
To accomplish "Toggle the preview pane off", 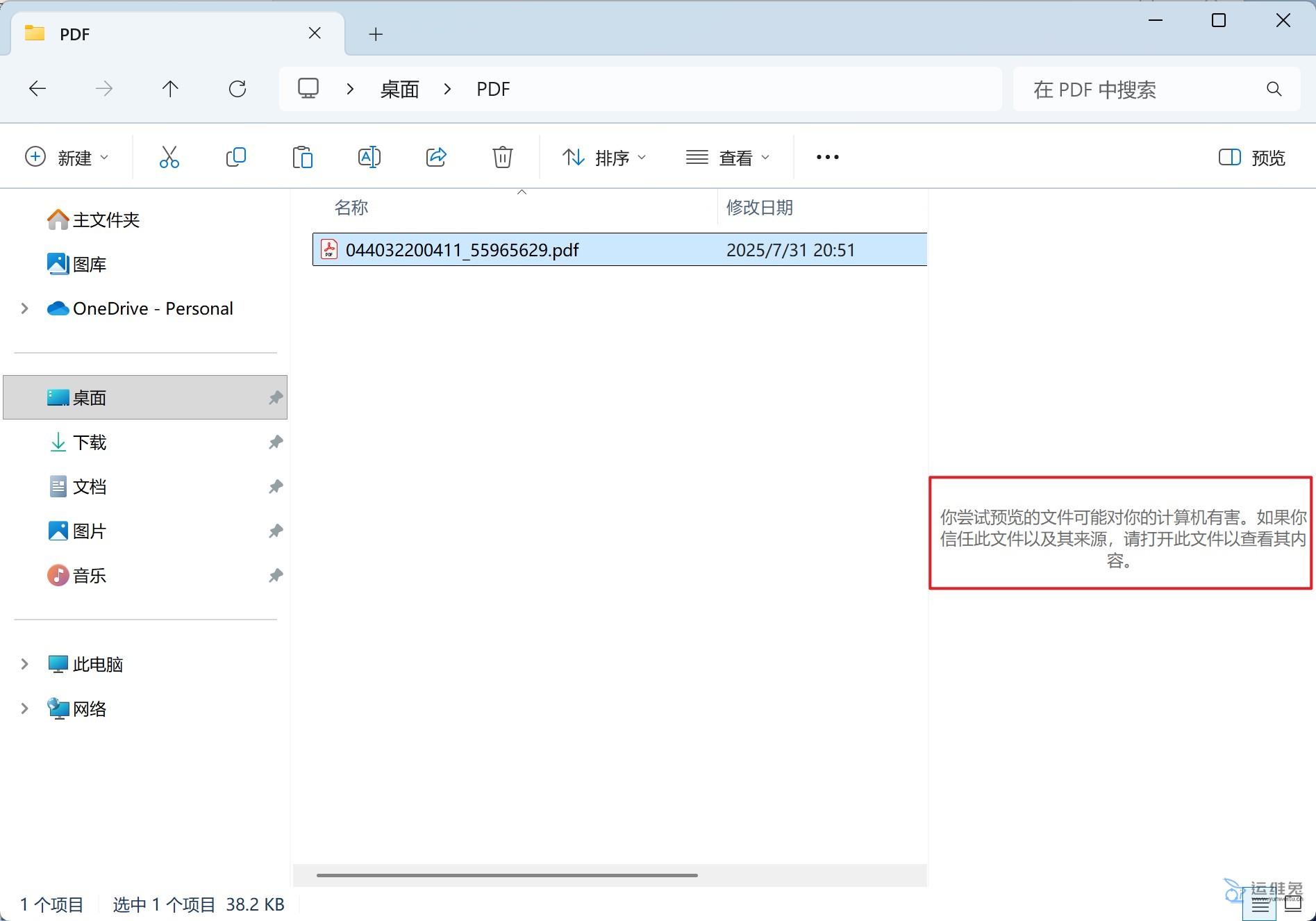I will (x=1251, y=157).
